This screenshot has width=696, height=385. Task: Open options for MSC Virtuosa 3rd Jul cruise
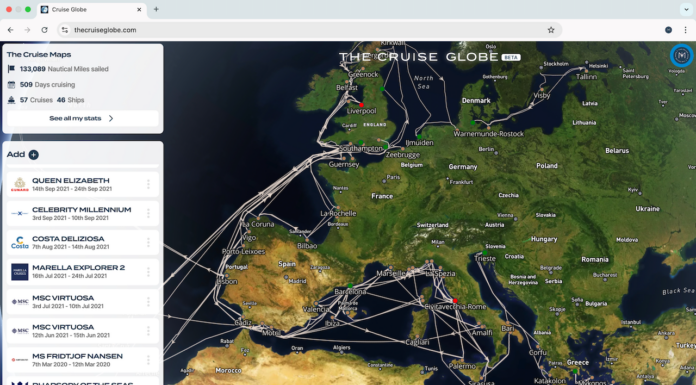pos(148,302)
